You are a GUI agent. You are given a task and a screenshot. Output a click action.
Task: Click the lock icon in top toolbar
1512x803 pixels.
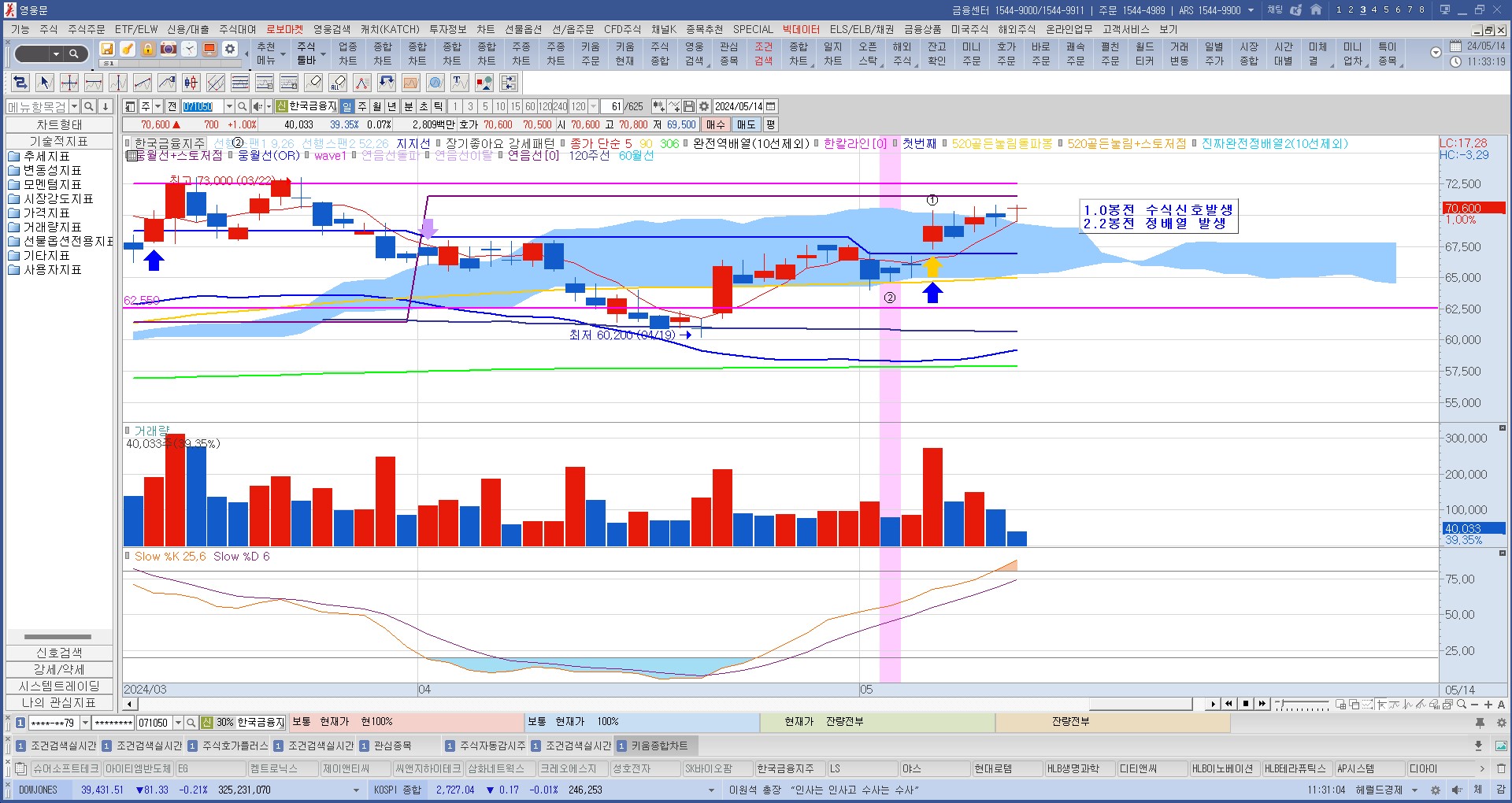148,49
